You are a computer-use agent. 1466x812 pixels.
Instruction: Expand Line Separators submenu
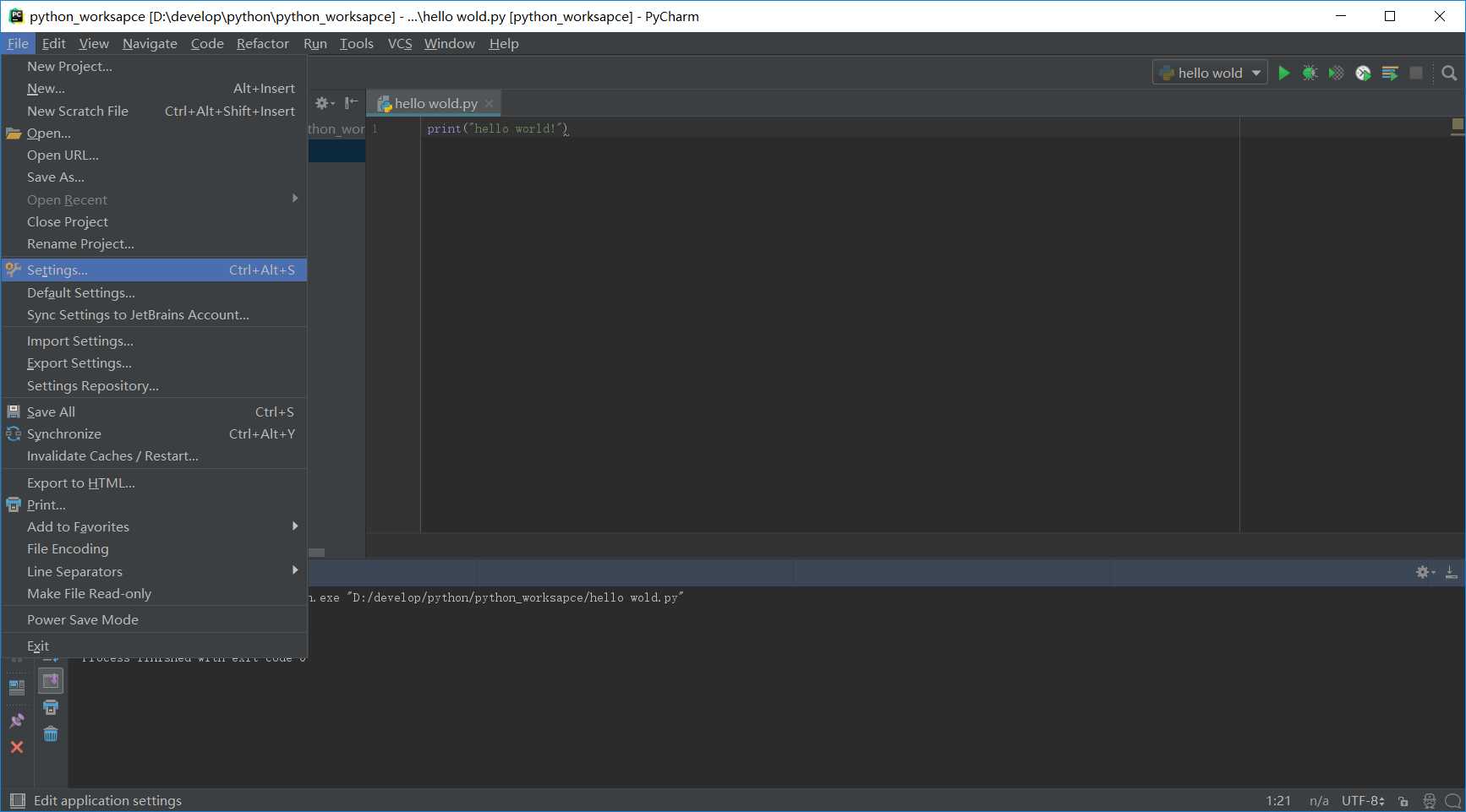[154, 571]
